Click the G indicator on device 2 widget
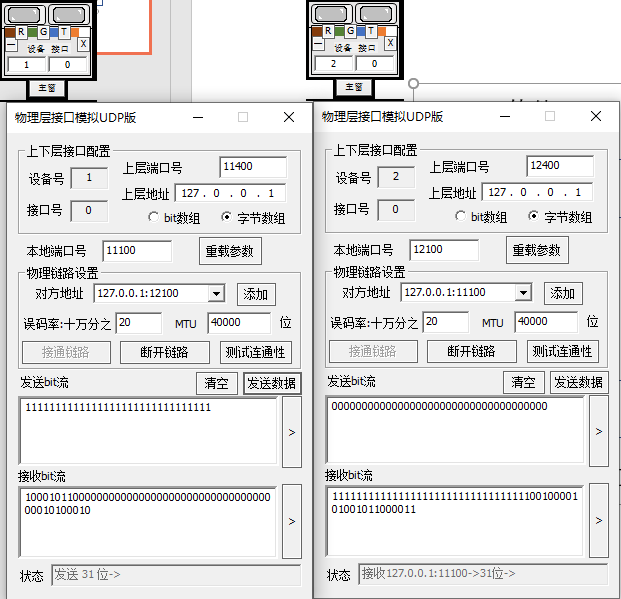This screenshot has width=621, height=599. click(350, 31)
